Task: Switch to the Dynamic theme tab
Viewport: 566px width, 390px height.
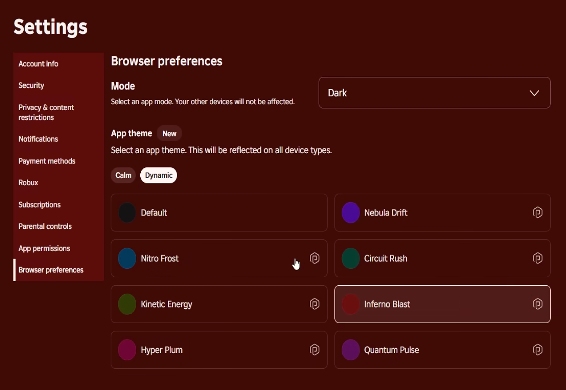Action: pyautogui.click(x=158, y=175)
